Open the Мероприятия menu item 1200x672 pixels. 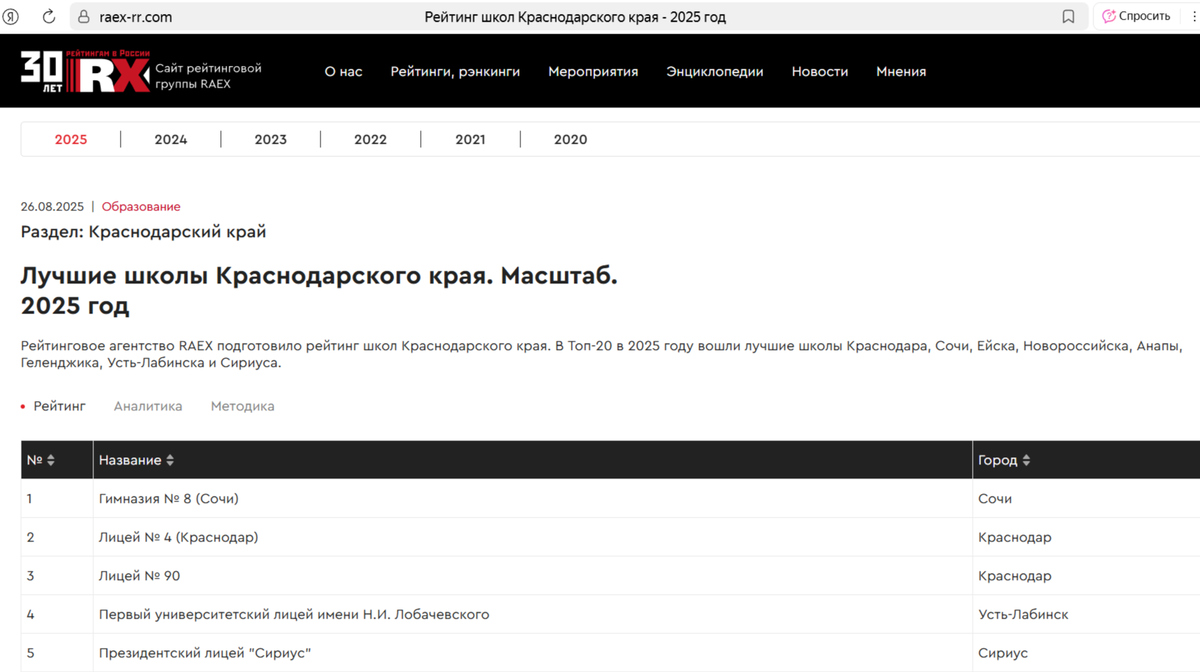tap(593, 72)
